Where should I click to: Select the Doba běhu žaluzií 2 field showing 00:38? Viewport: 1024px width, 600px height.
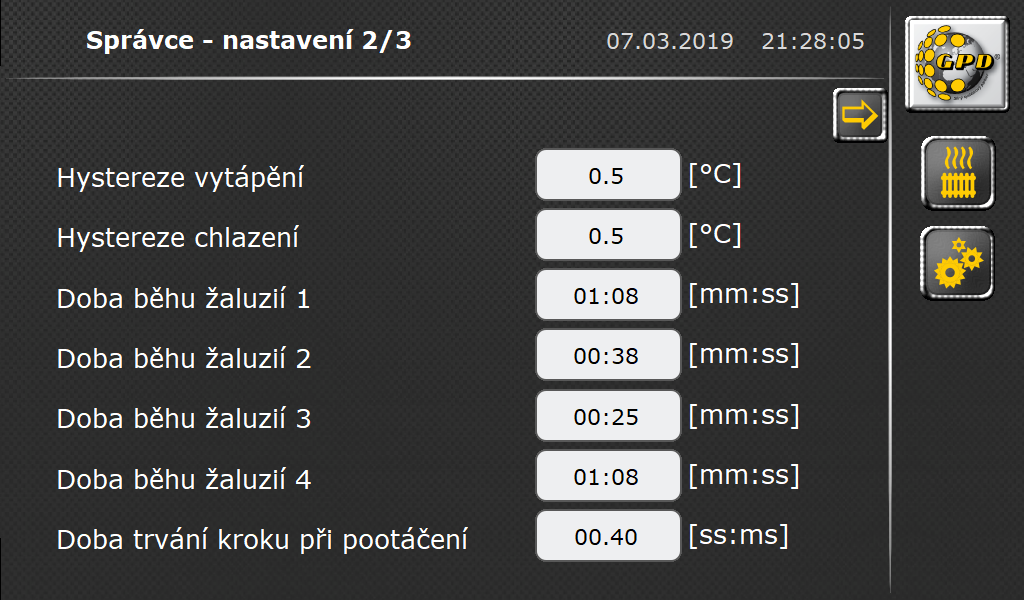pyautogui.click(x=608, y=355)
